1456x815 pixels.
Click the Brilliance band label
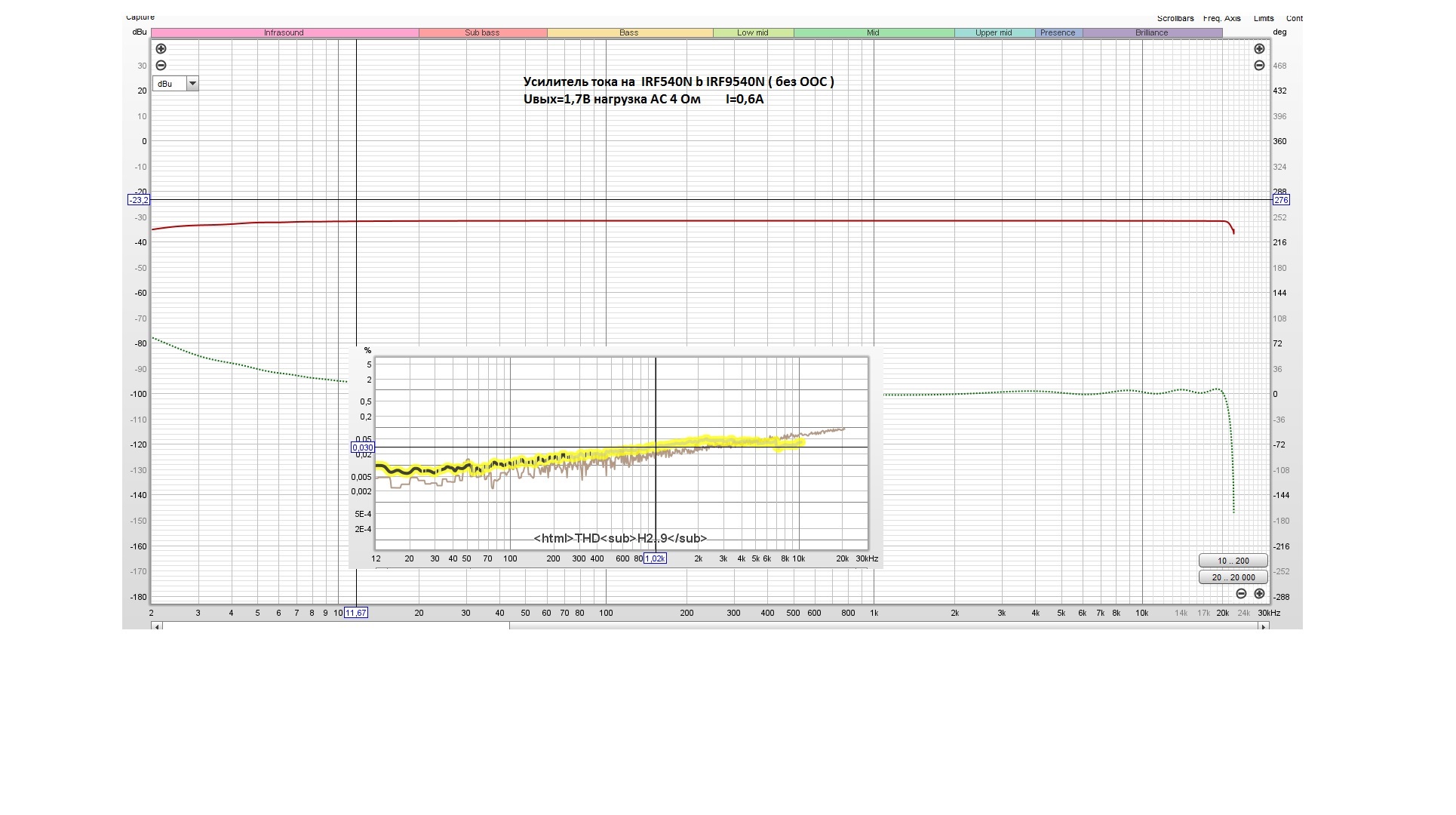pyautogui.click(x=1151, y=33)
